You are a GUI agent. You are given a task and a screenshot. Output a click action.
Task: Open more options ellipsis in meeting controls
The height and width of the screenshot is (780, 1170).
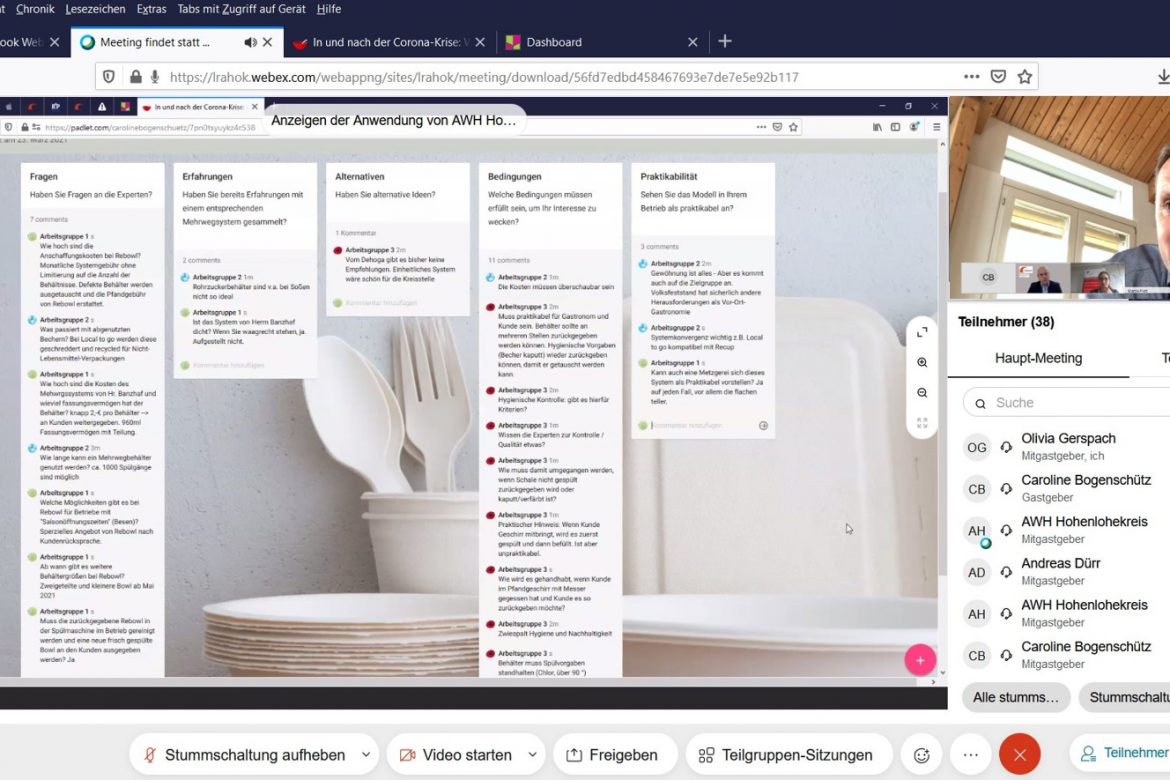[x=970, y=755]
